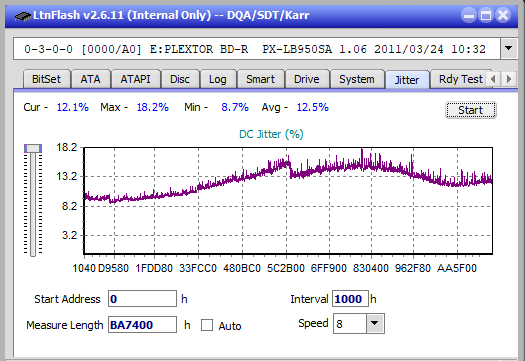This screenshot has height=361, width=525.
Task: Go to the System tab
Action: [x=357, y=79]
